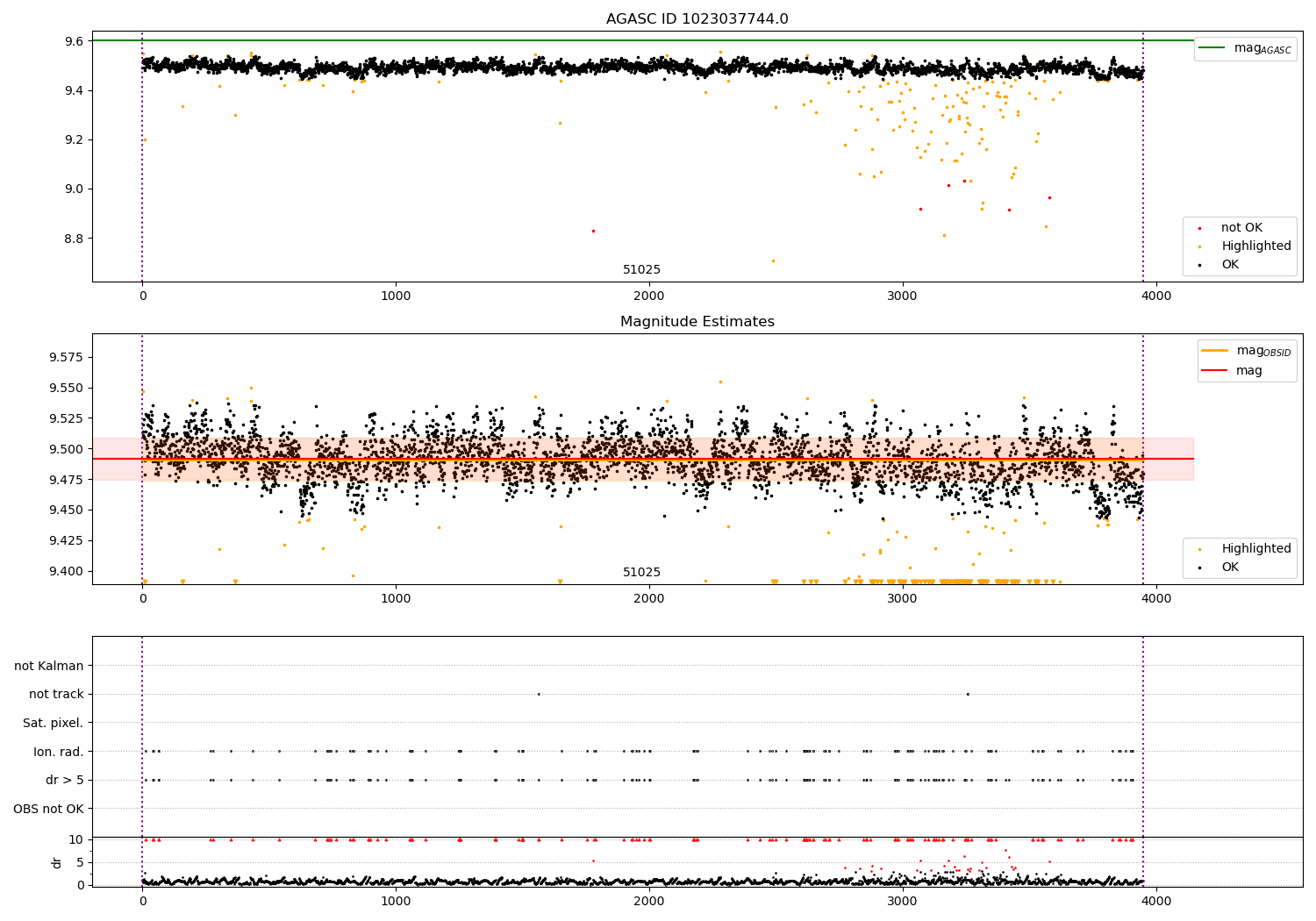Click x-axis tick '1000' under the AGASC ID plot

pyautogui.click(x=396, y=296)
